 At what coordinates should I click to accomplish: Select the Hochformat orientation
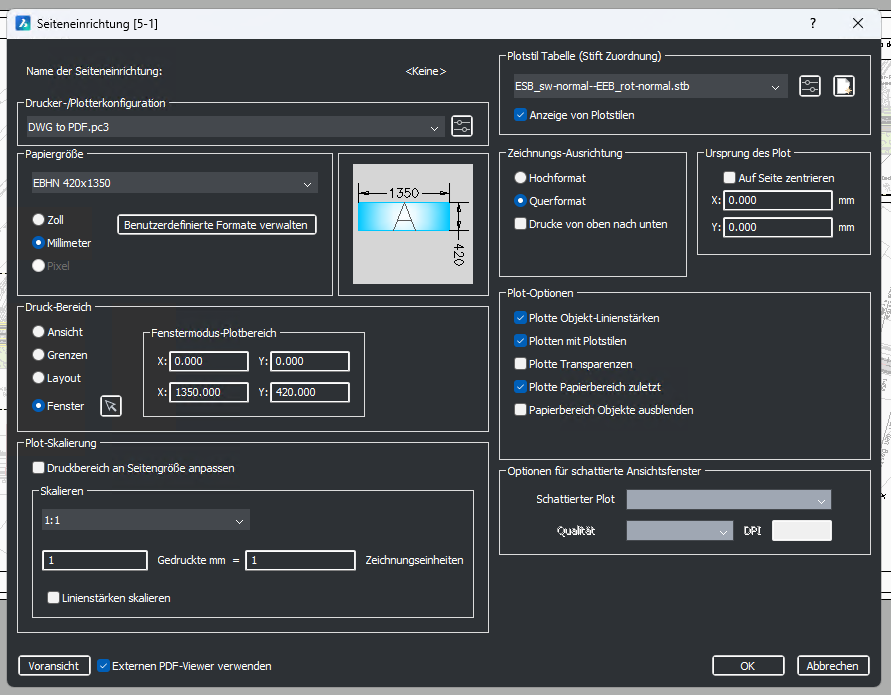(520, 177)
